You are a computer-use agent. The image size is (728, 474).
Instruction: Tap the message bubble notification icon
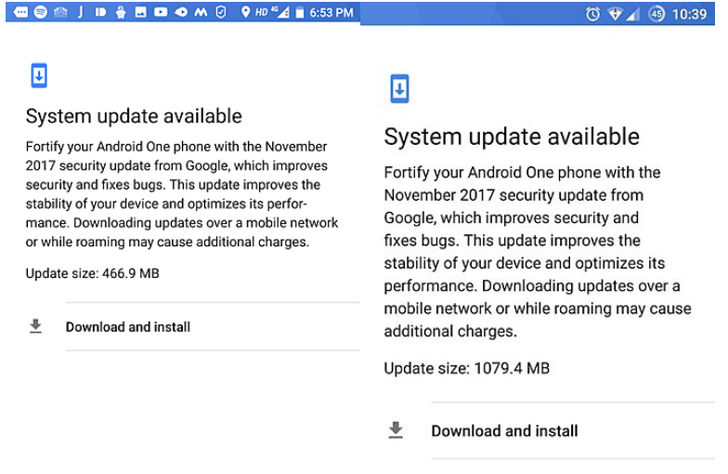pyautogui.click(x=20, y=12)
